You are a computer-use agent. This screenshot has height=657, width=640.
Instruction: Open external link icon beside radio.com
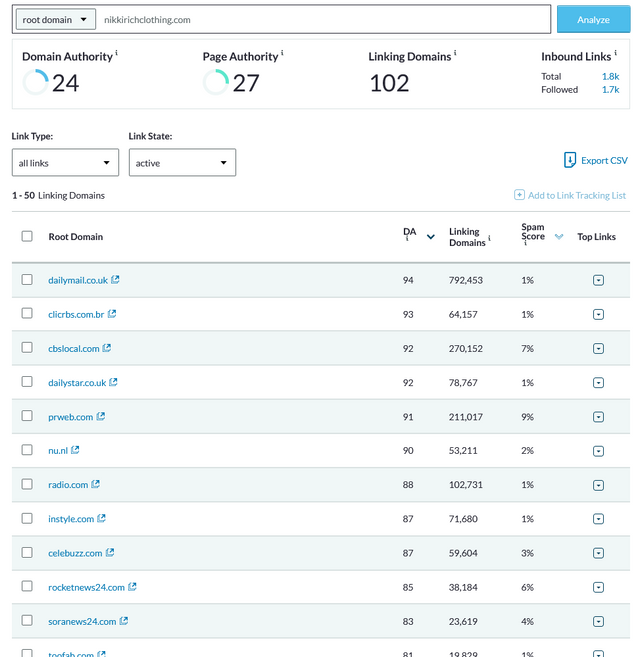tap(96, 484)
